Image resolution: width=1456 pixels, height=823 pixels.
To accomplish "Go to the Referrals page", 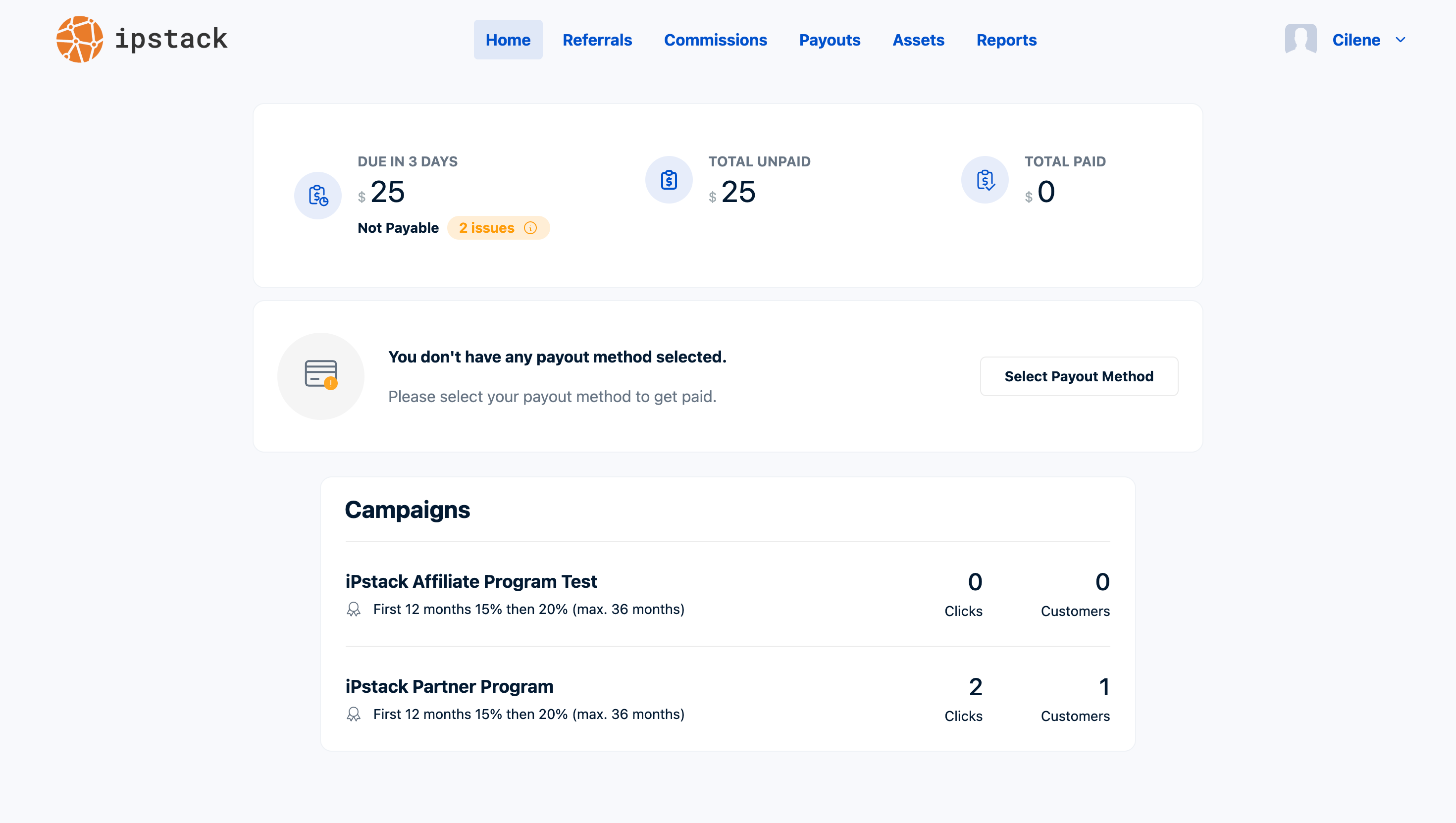I will tap(597, 40).
